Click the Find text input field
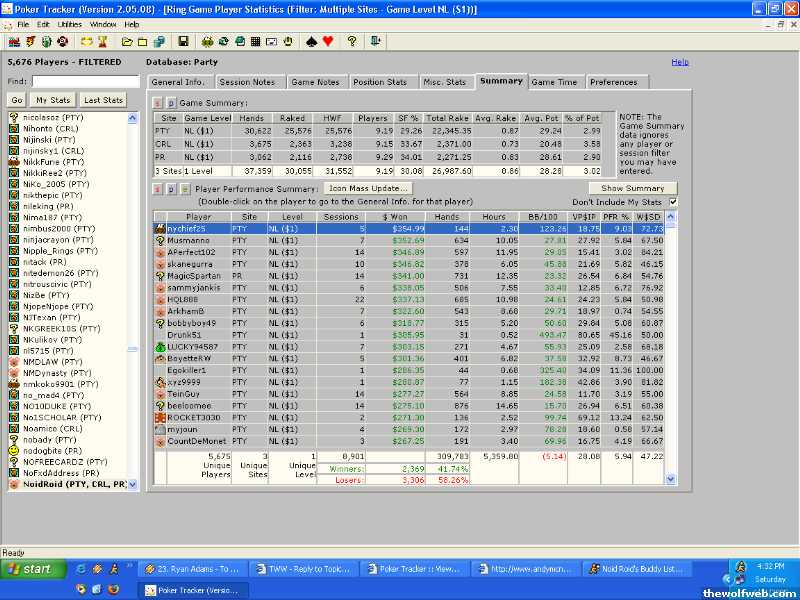This screenshot has height=600, width=800. (x=85, y=81)
